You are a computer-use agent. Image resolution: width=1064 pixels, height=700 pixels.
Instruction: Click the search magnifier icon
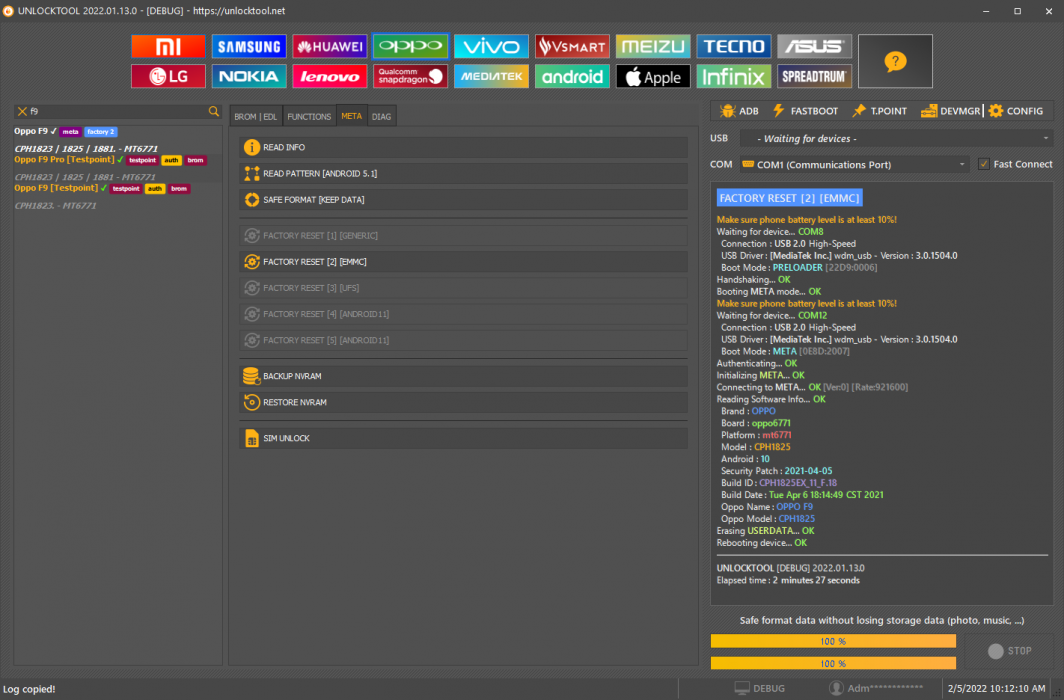(214, 111)
